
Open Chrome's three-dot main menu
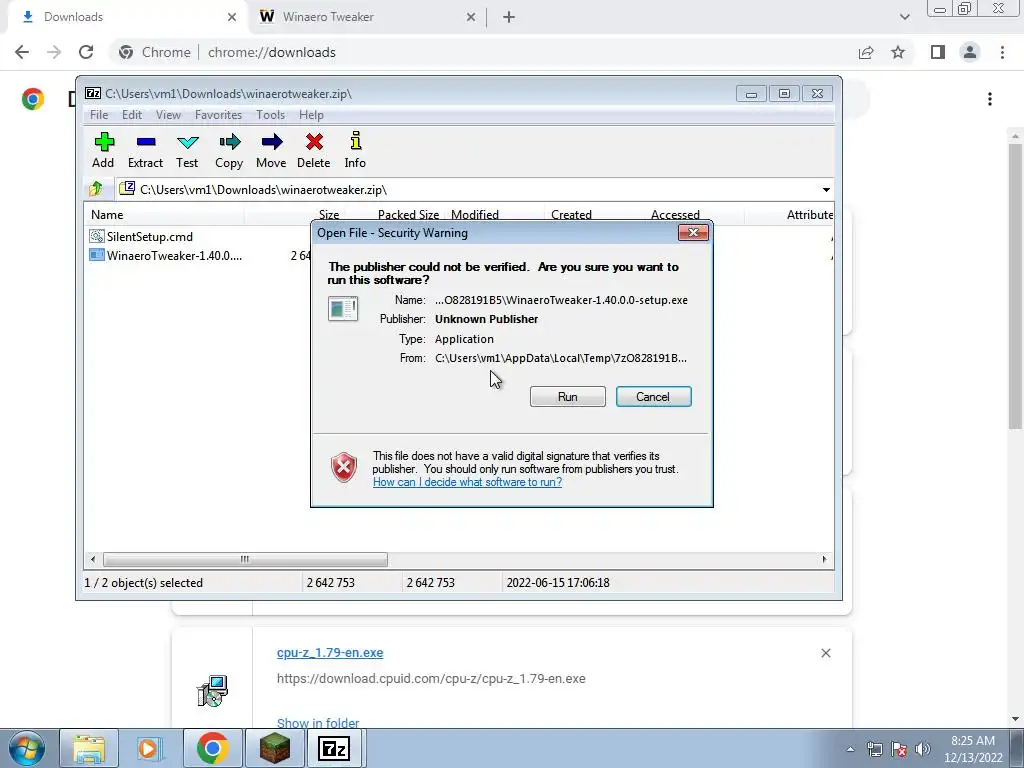1002,52
